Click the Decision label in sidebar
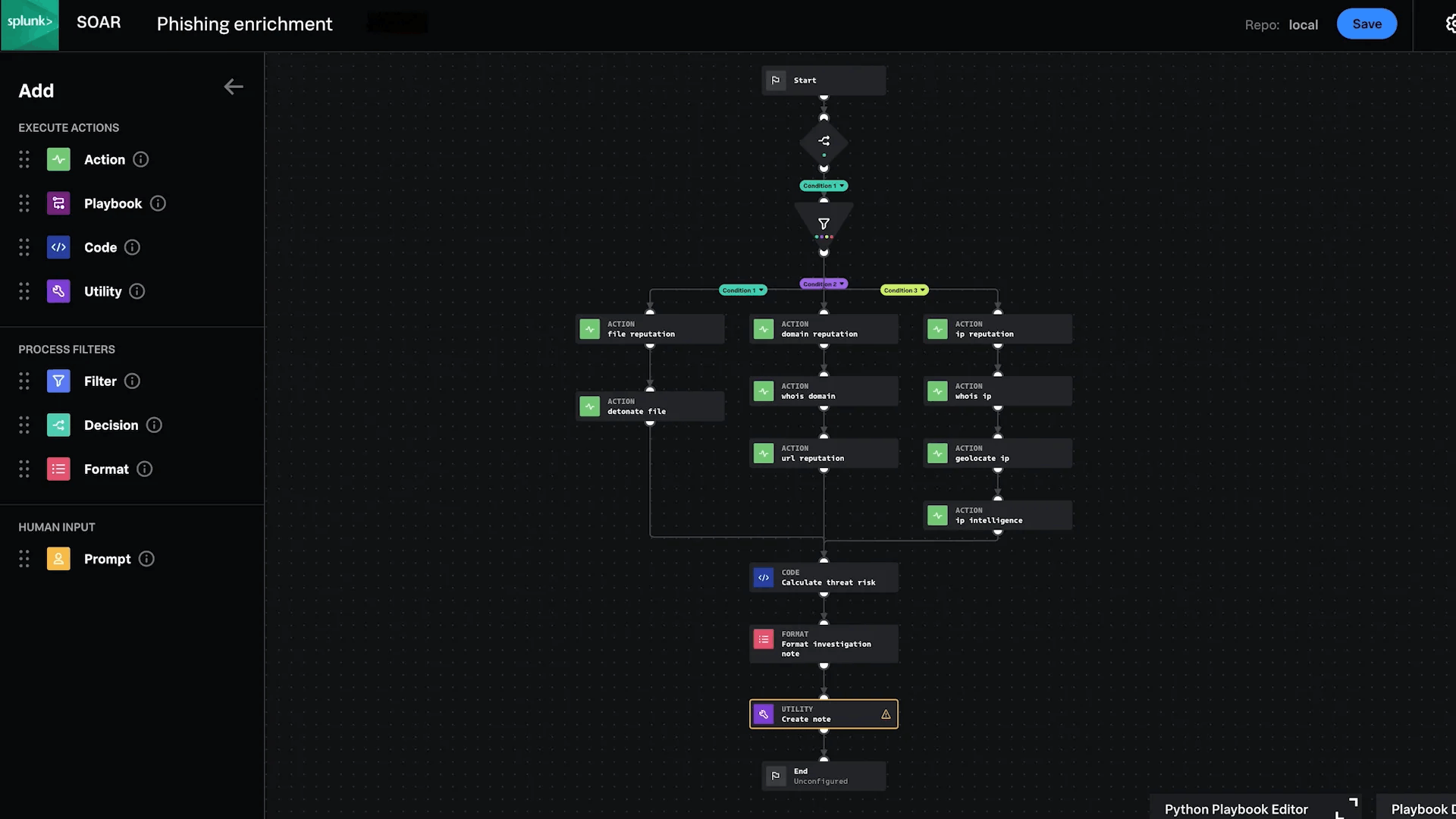The height and width of the screenshot is (819, 1456). coord(111,425)
